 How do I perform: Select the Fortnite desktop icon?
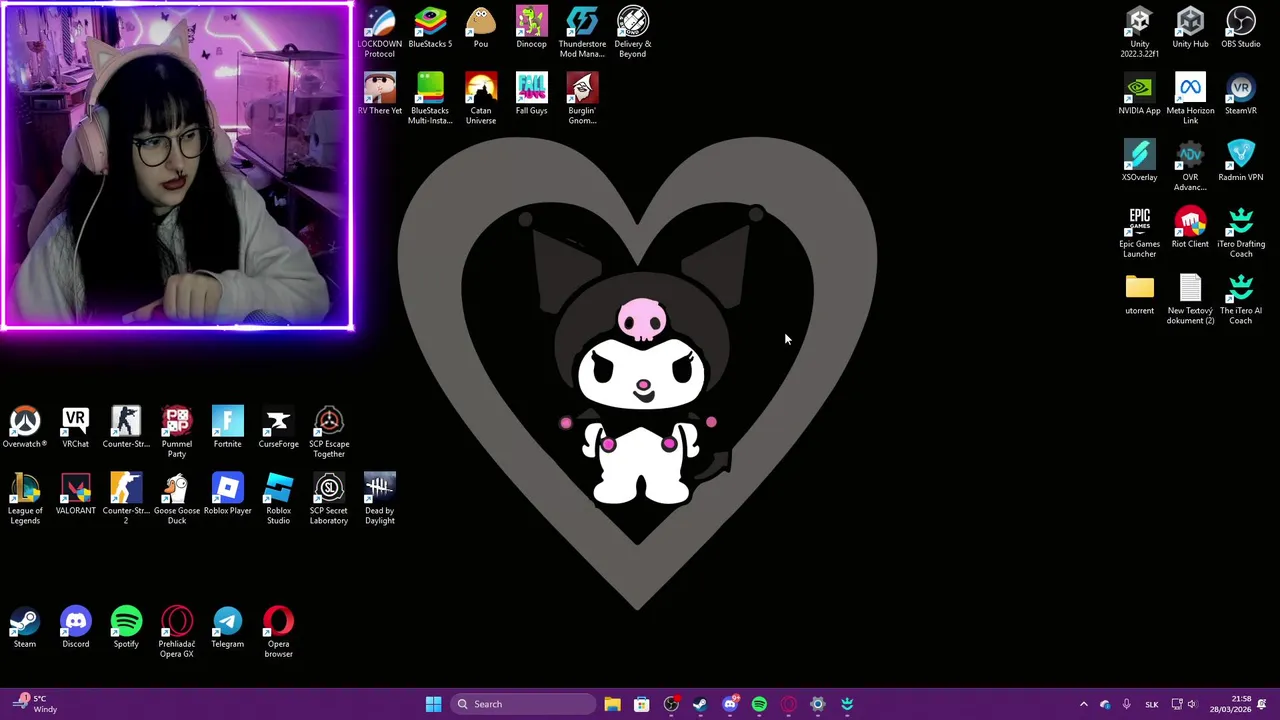pyautogui.click(x=228, y=428)
